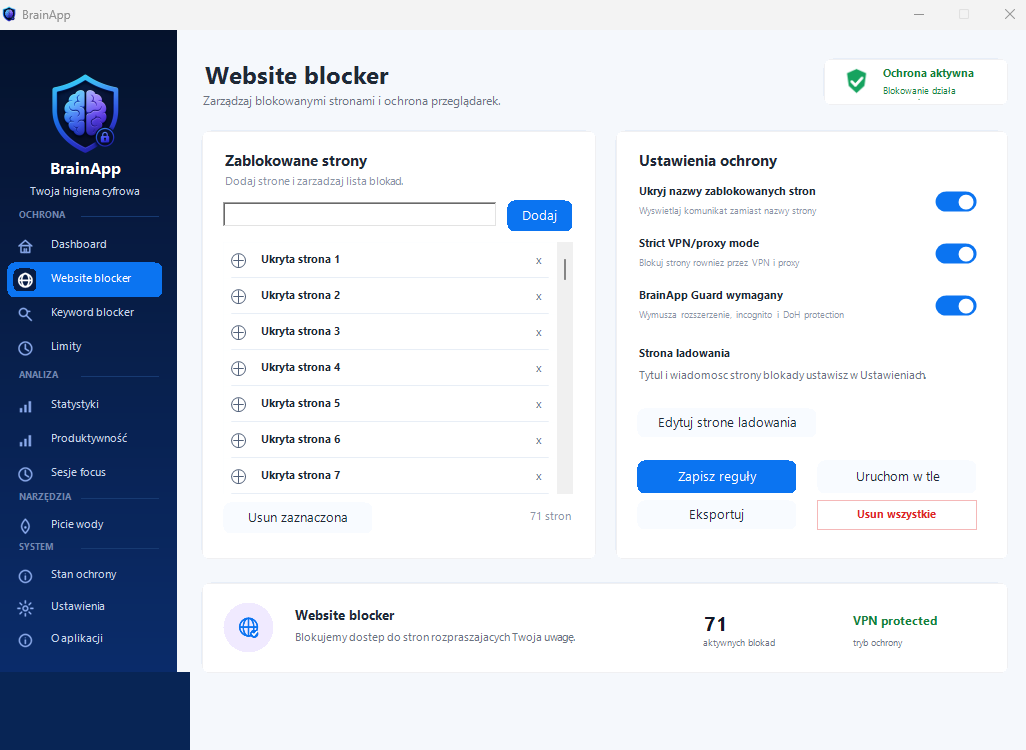
Task: Click the Limity clock icon
Action: tap(26, 348)
